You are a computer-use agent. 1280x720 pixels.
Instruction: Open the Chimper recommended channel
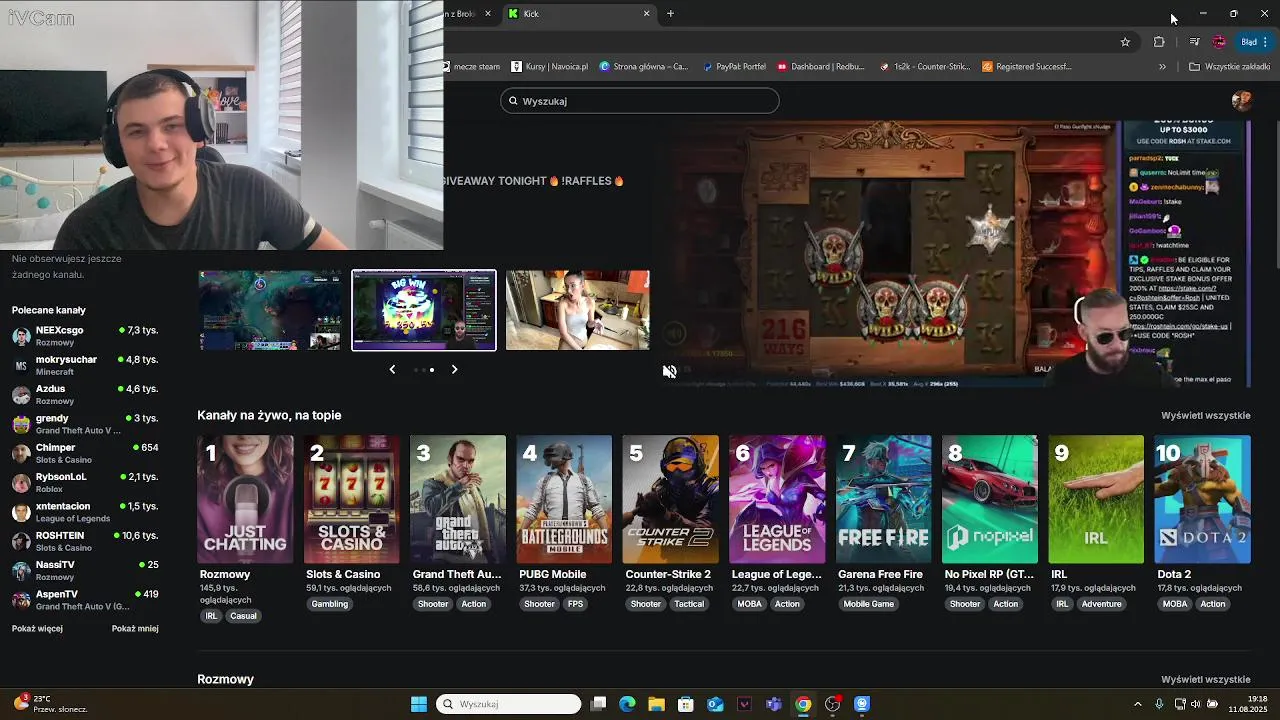[85, 453]
